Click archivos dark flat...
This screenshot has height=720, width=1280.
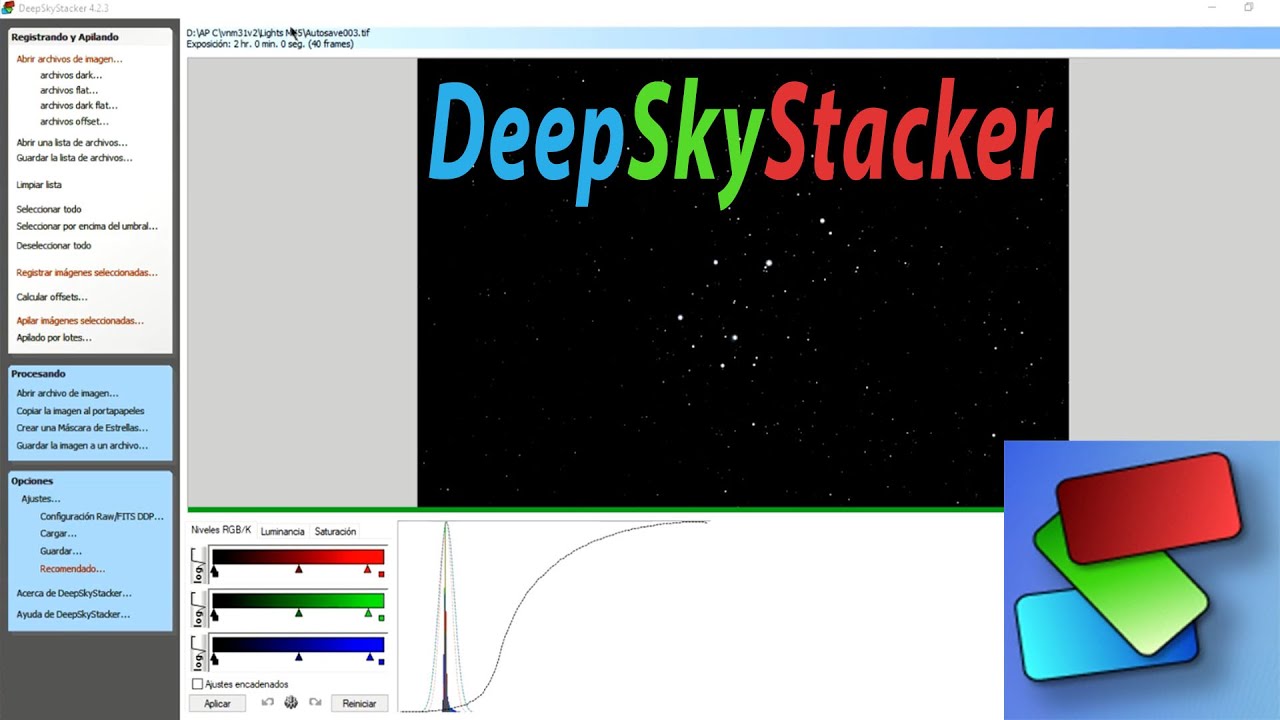click(79, 105)
